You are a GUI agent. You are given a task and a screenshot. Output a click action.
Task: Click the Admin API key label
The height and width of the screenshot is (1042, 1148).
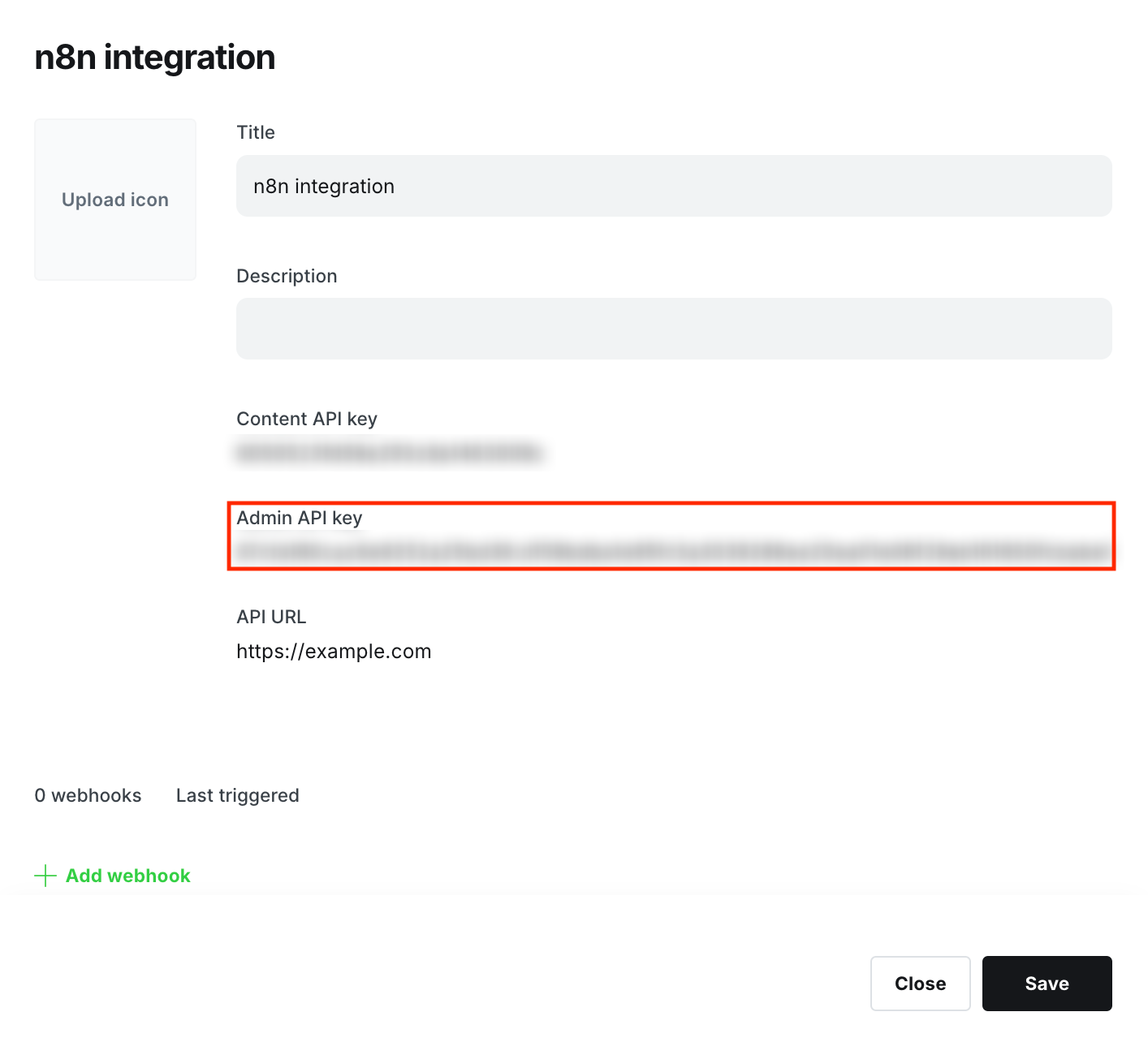(299, 518)
